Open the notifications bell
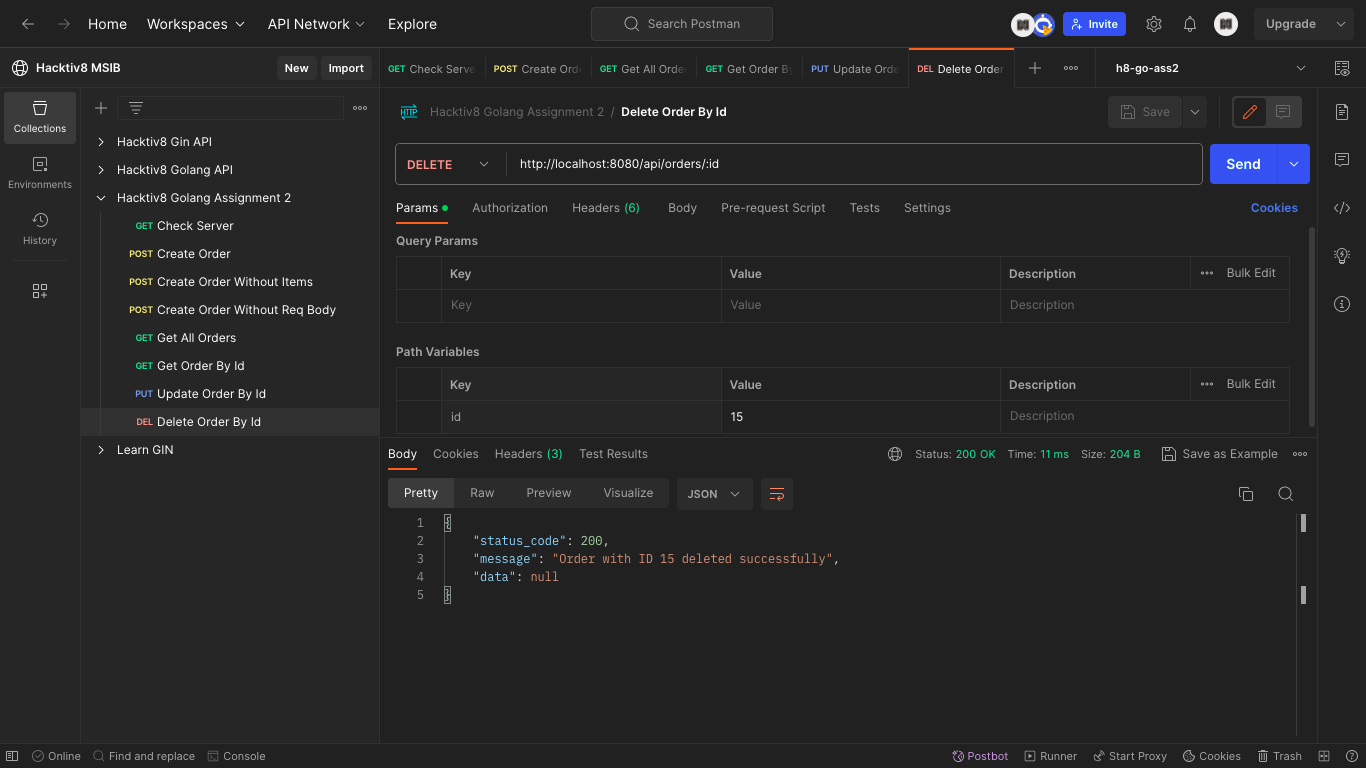 tap(1190, 24)
